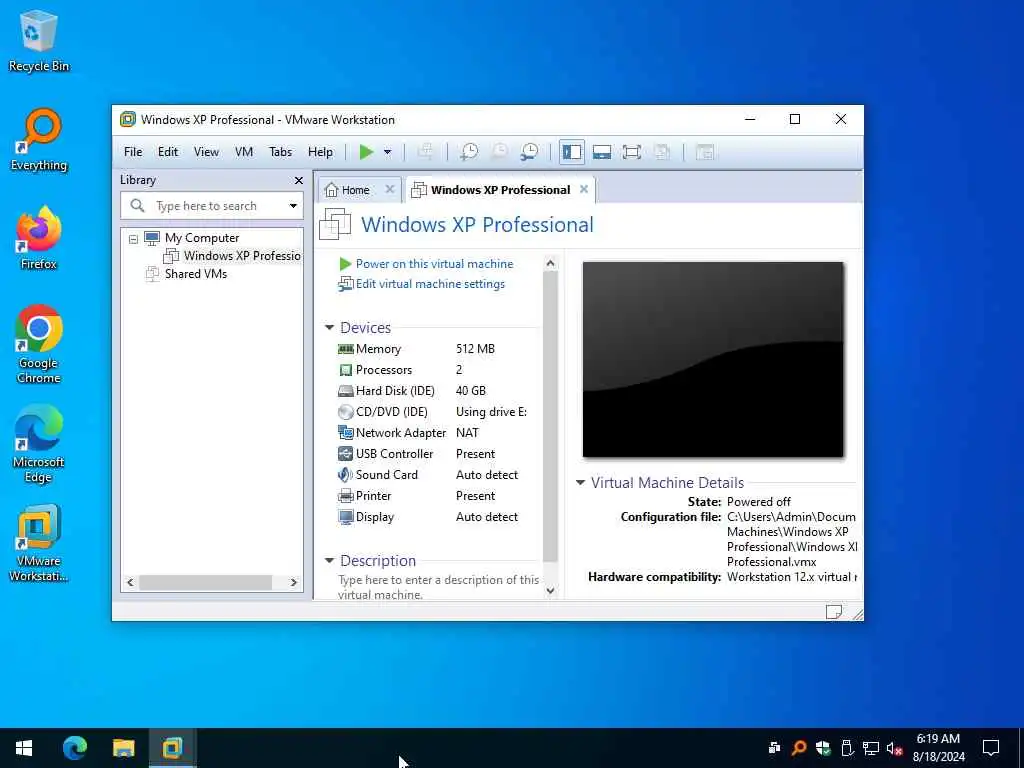This screenshot has width=1024, height=768.
Task: Open the Help menu
Action: 320,152
